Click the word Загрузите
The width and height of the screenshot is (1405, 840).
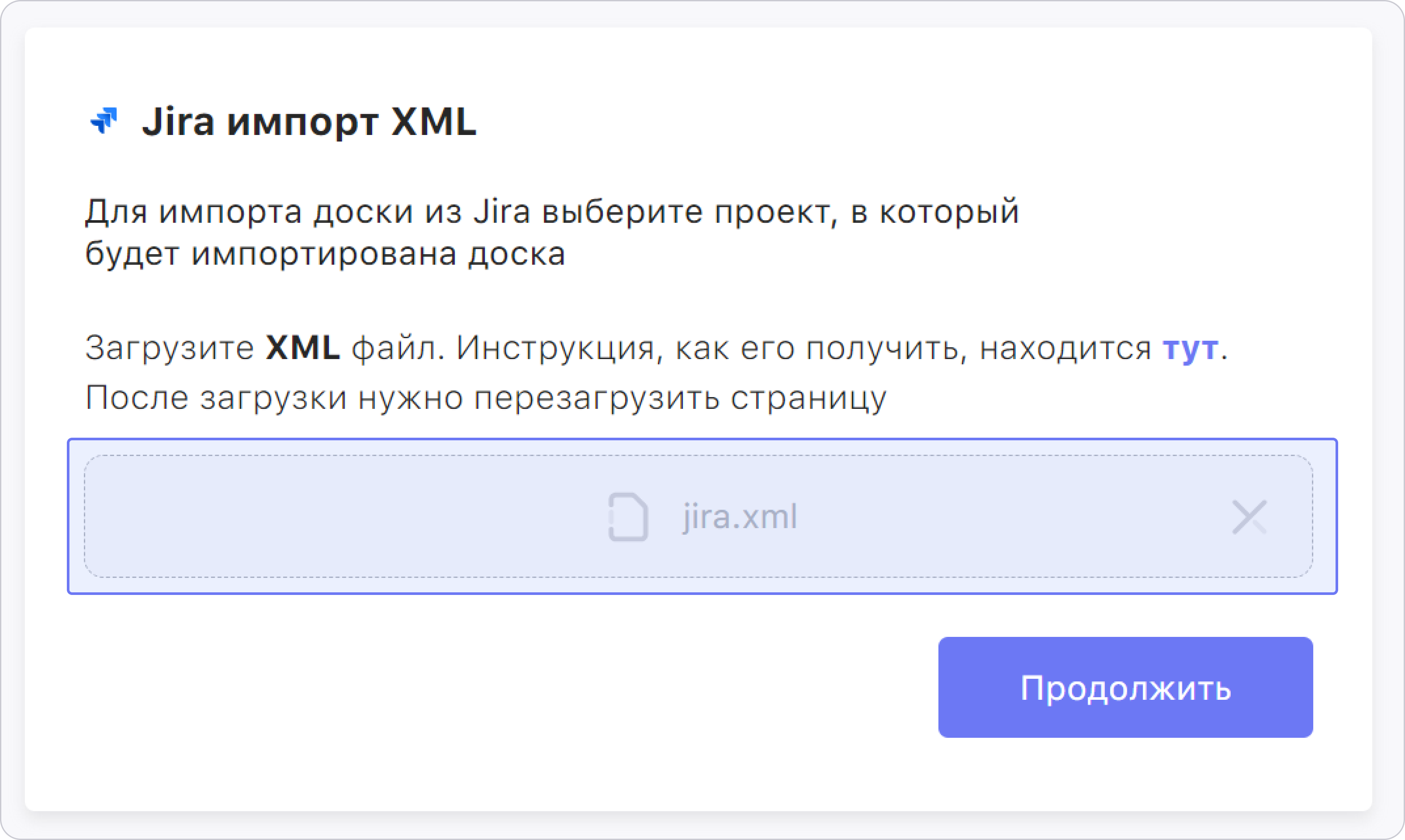pos(169,348)
